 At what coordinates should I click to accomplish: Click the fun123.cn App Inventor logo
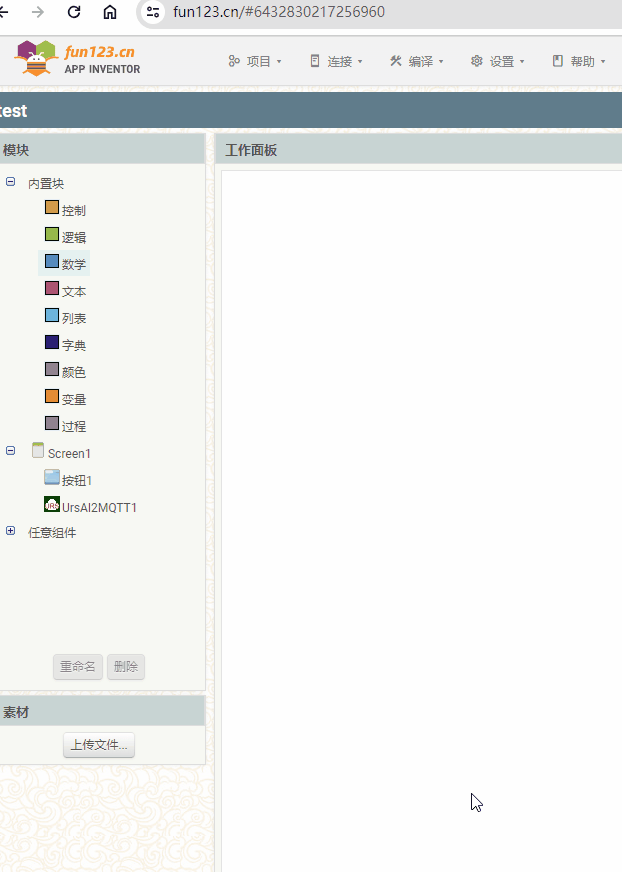pyautogui.click(x=77, y=58)
